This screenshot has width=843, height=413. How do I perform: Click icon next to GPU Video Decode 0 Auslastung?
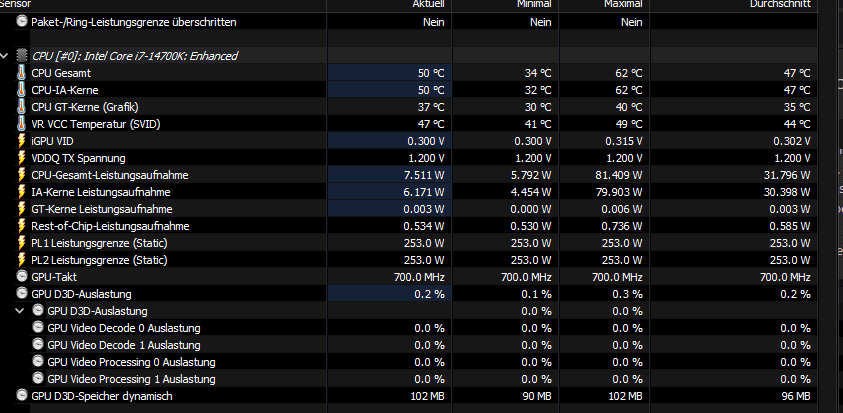click(x=38, y=328)
